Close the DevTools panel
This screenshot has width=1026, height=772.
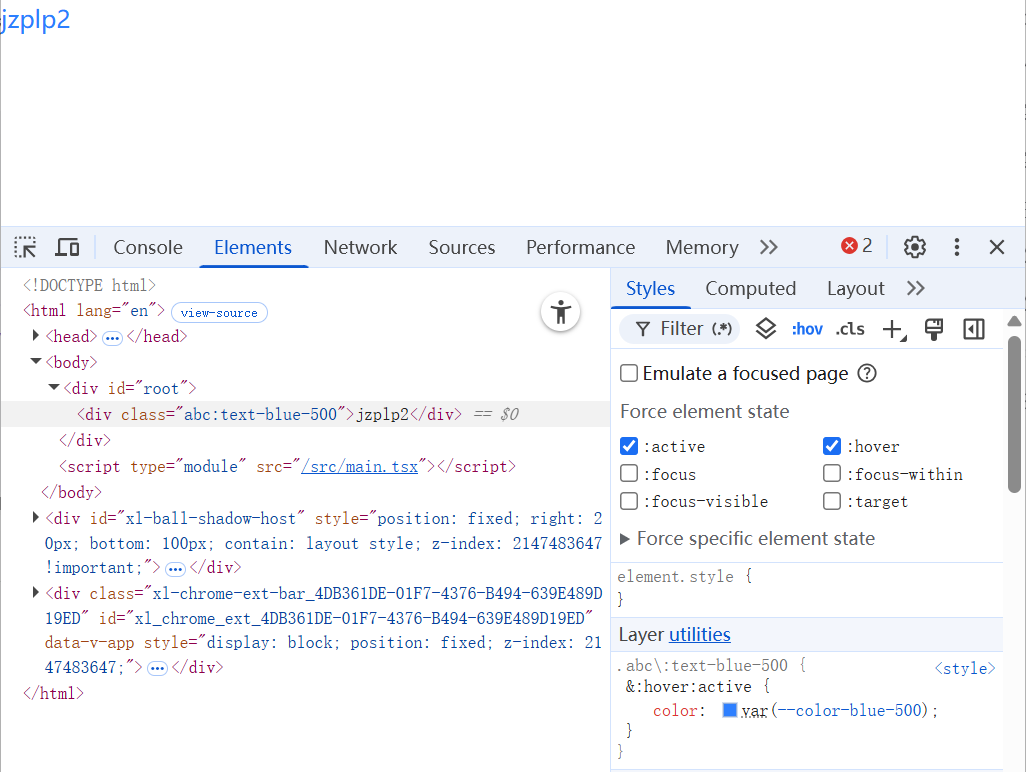pyautogui.click(x=997, y=247)
